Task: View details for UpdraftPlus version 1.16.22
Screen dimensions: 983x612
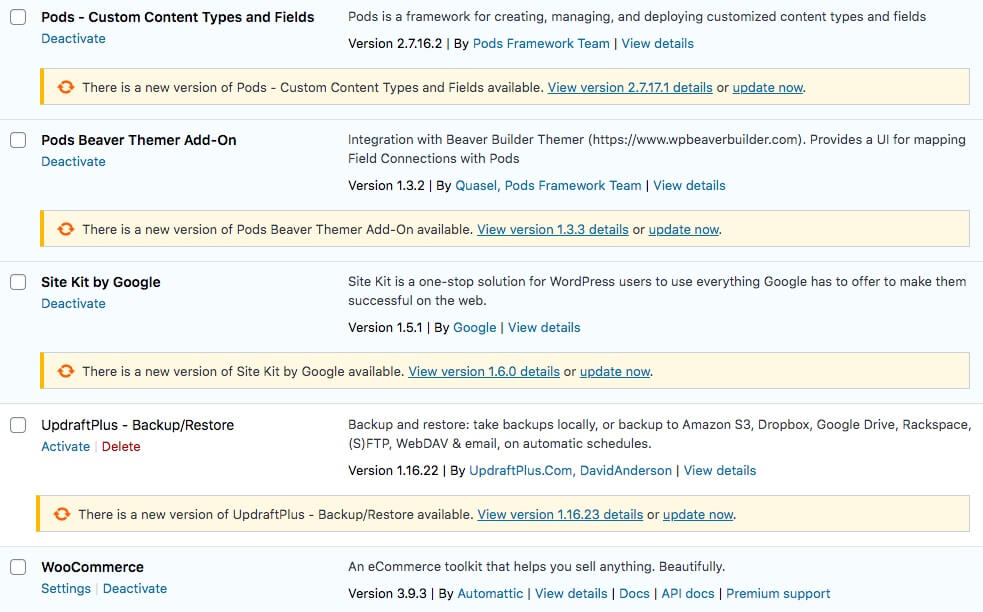Action: (x=720, y=470)
